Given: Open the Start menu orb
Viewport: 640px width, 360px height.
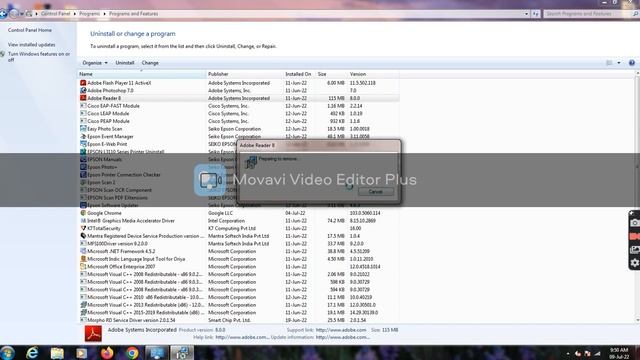Looking at the screenshot, I should (x=7, y=353).
